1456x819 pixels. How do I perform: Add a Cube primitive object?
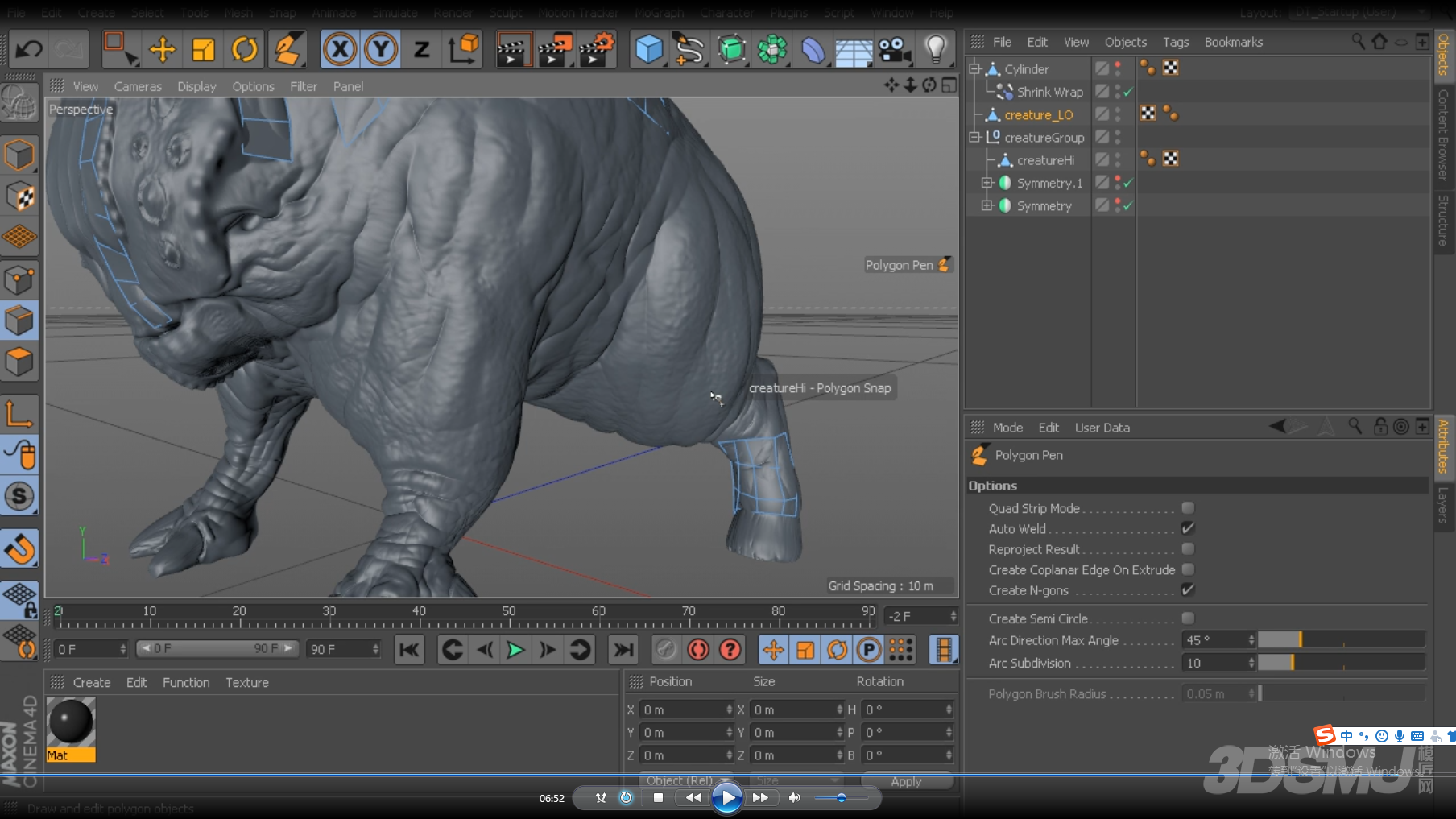pos(649,50)
